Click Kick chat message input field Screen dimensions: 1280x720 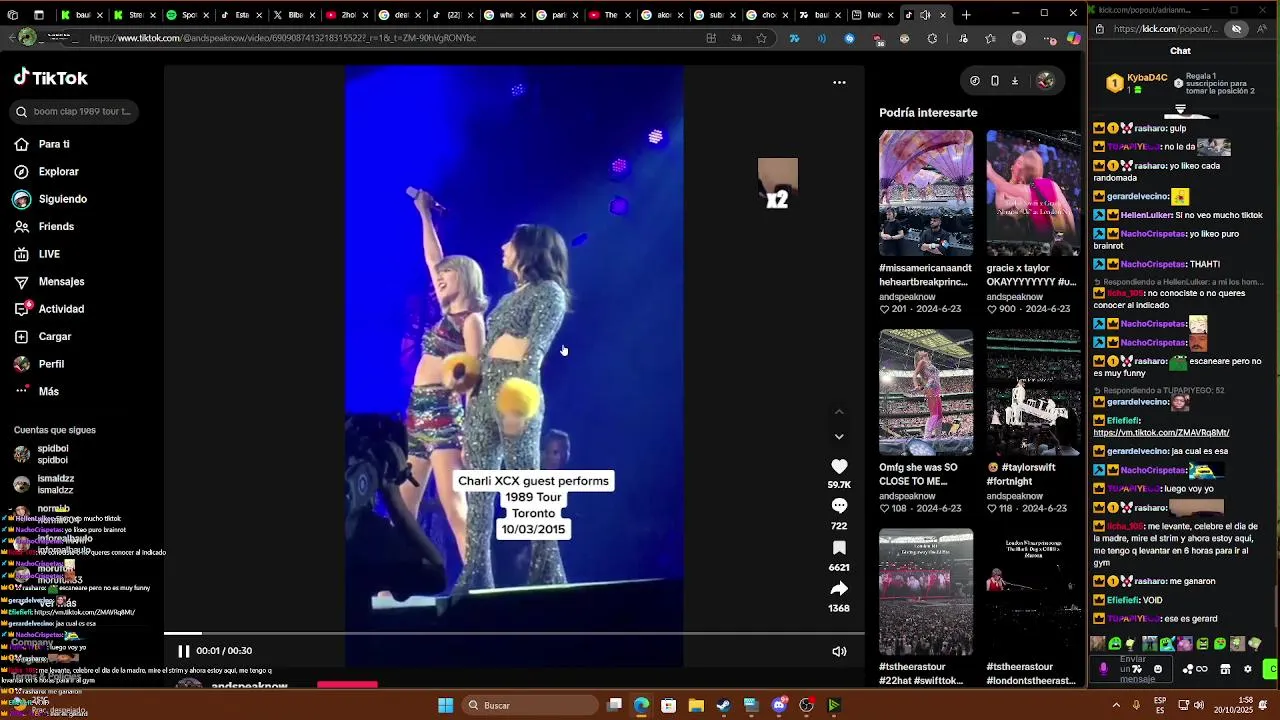coord(1133,669)
